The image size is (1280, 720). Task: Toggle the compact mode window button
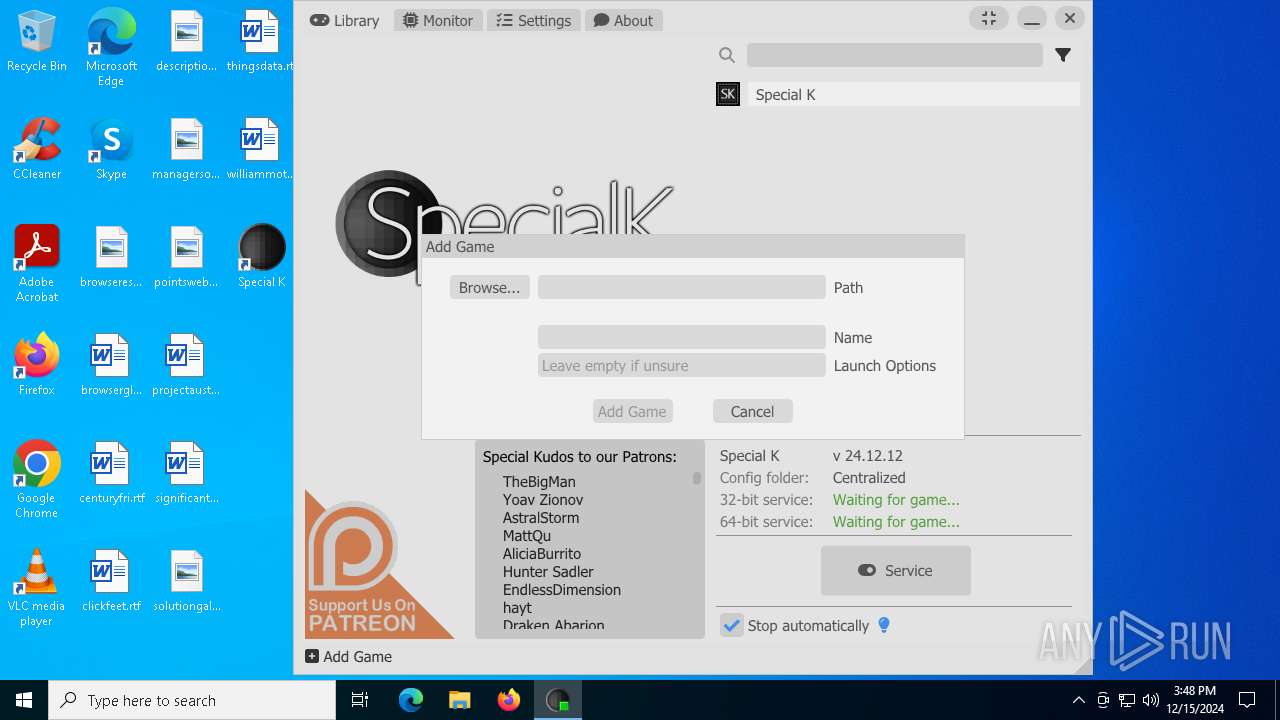tap(988, 18)
